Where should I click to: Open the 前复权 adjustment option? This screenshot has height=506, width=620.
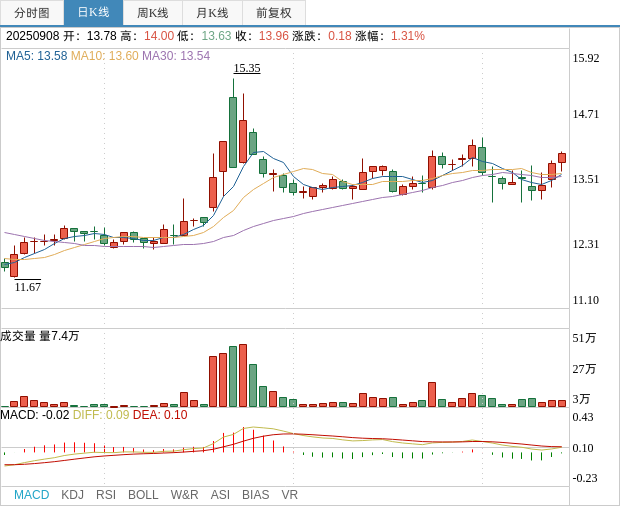[x=274, y=13]
